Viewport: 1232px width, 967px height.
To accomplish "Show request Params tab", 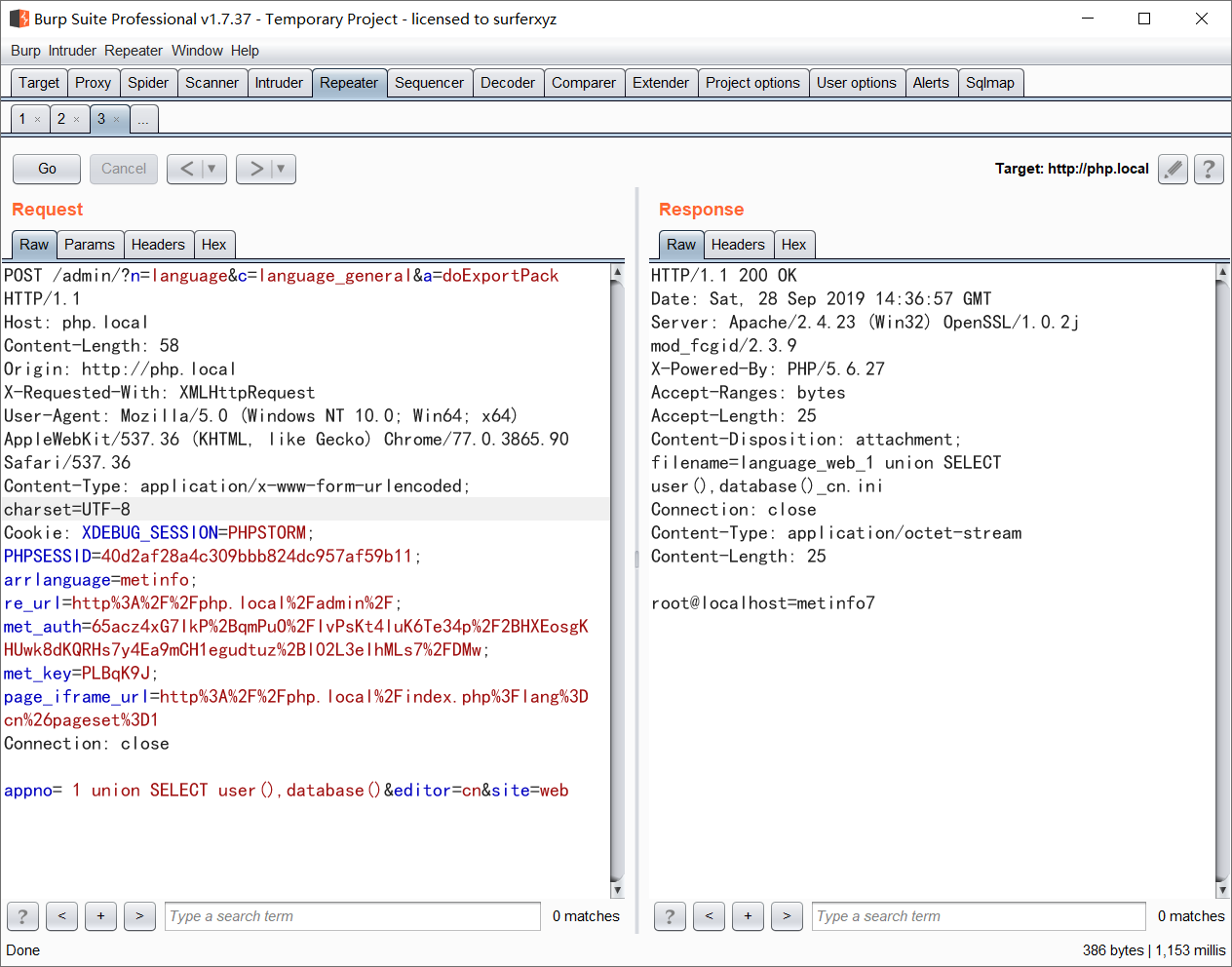I will tap(90, 245).
